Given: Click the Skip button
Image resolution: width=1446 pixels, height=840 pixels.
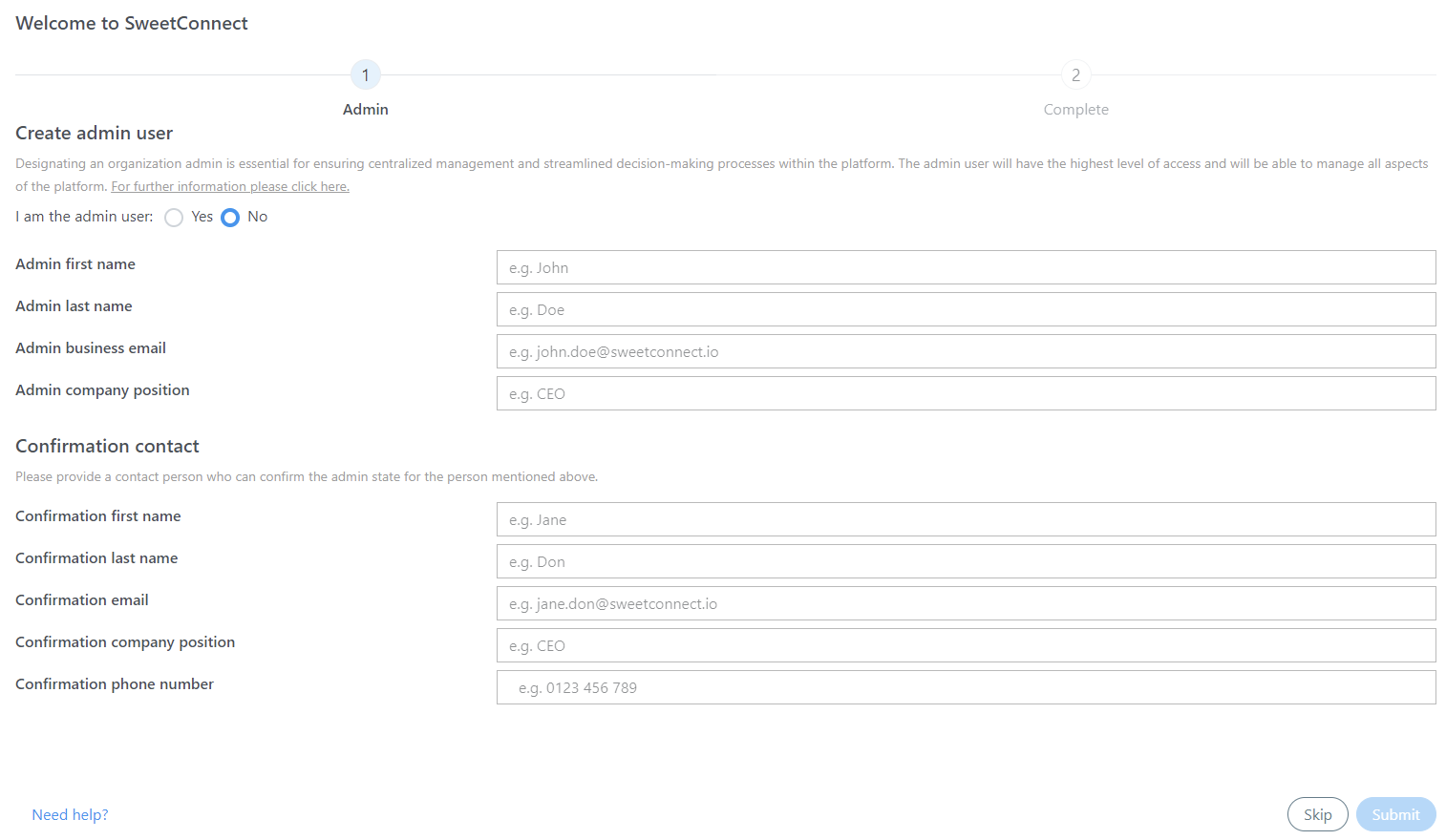Looking at the screenshot, I should pos(1317,814).
